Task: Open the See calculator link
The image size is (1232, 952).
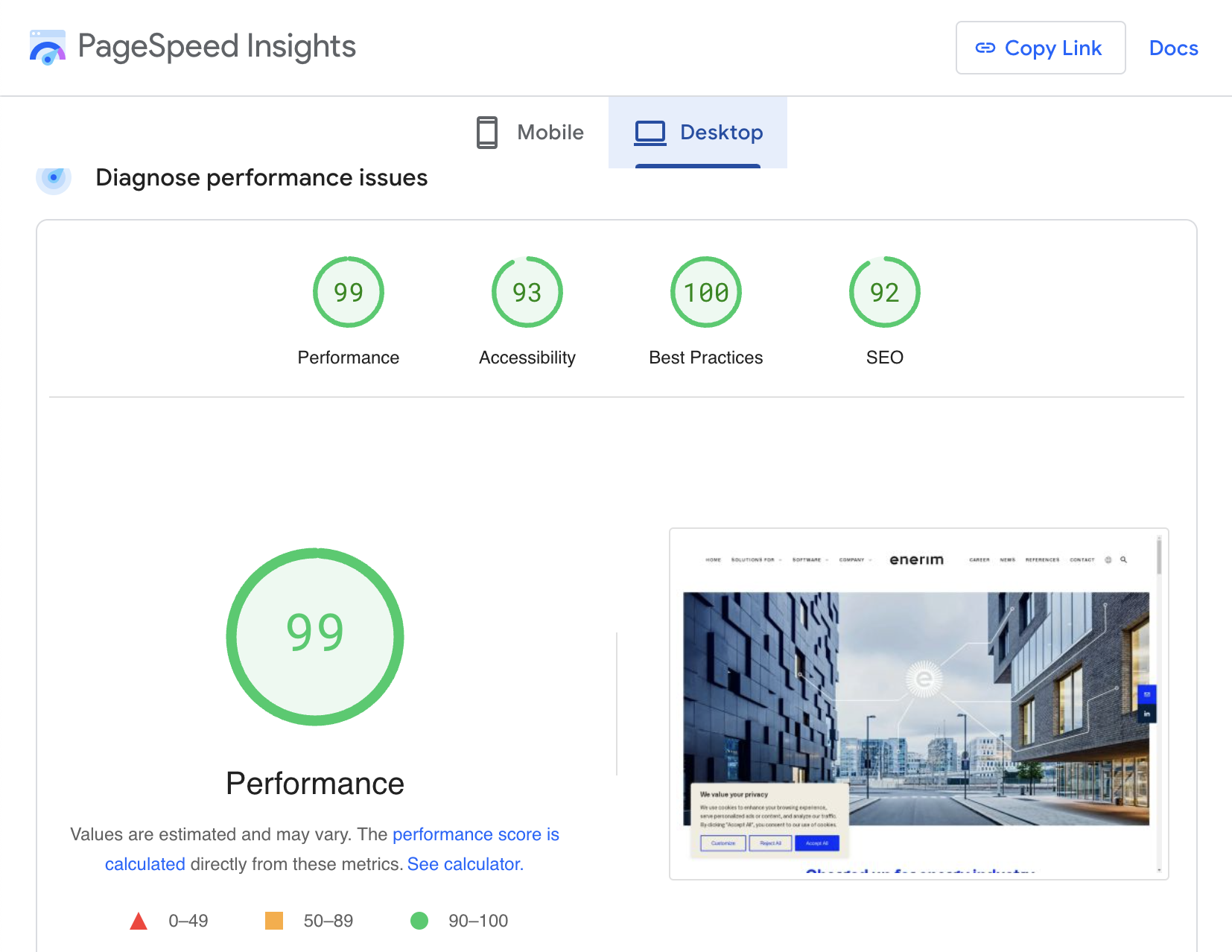Action: point(465,864)
